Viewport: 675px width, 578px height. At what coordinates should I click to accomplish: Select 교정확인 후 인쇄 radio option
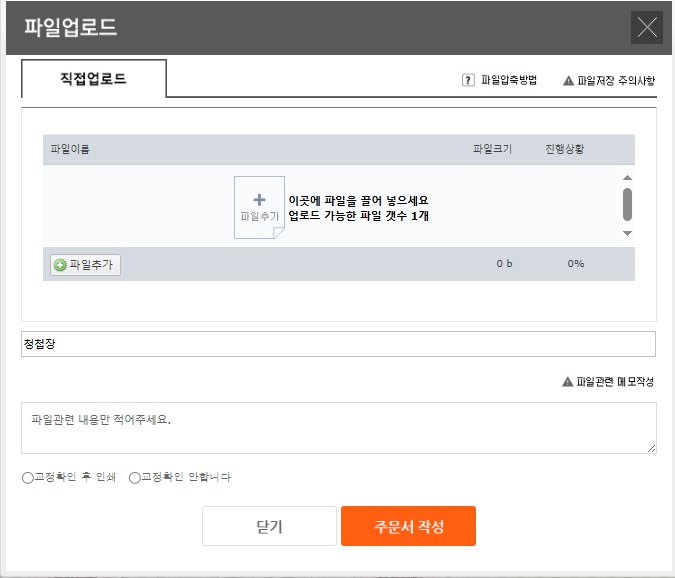click(x=28, y=478)
